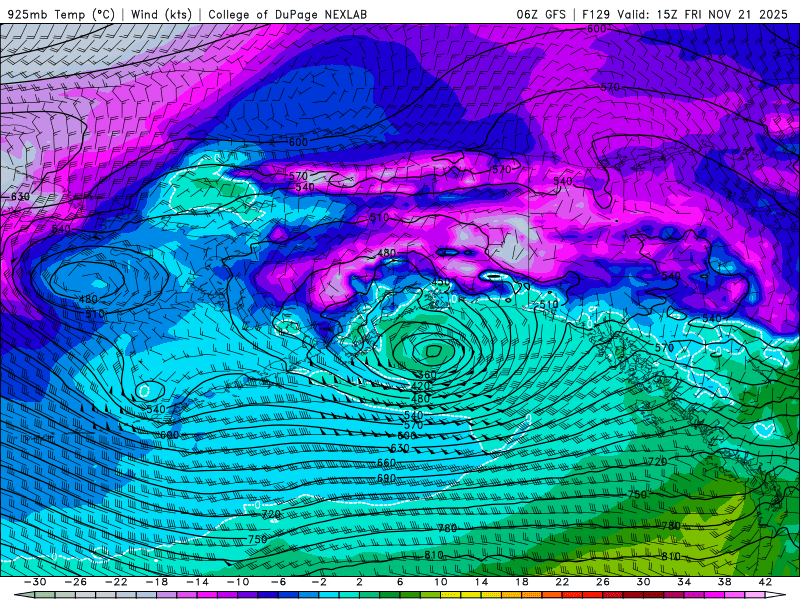
Task: Click 'Valid: 15Z FRI NOV 21 2025' text
Action: (x=703, y=15)
